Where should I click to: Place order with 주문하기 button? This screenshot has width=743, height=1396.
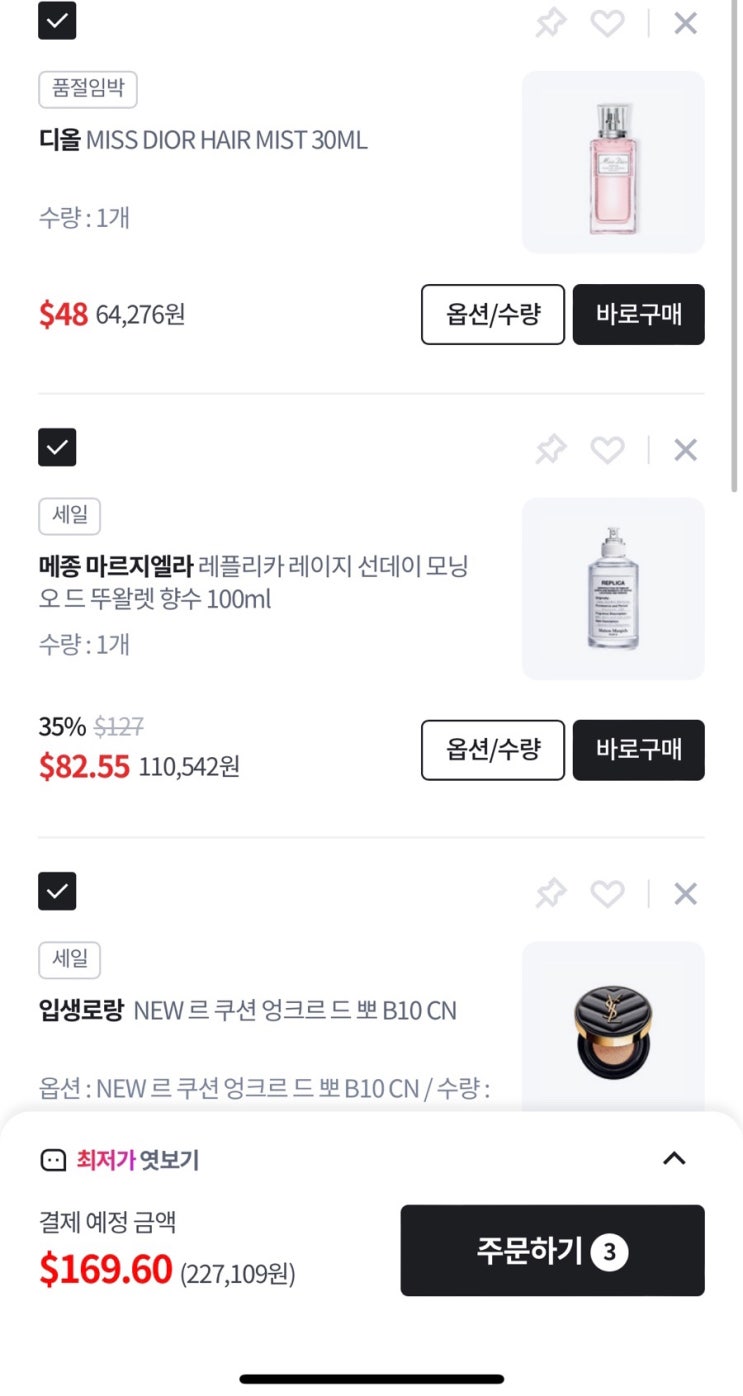[x=553, y=1250]
